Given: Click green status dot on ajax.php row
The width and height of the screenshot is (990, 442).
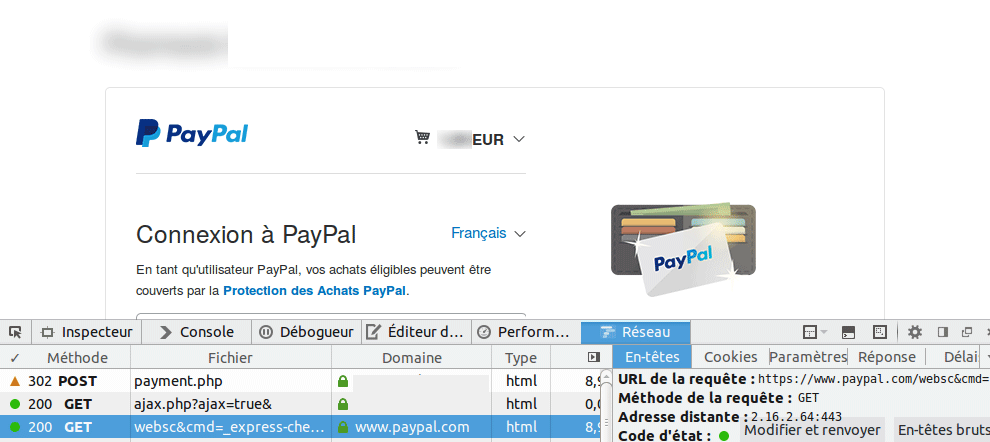Looking at the screenshot, I should [15, 403].
